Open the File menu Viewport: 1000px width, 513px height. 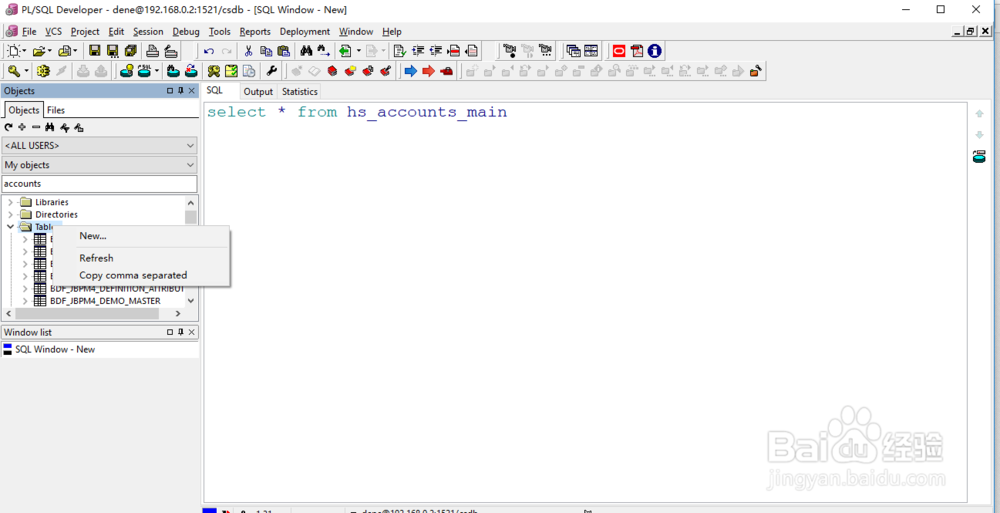29,31
